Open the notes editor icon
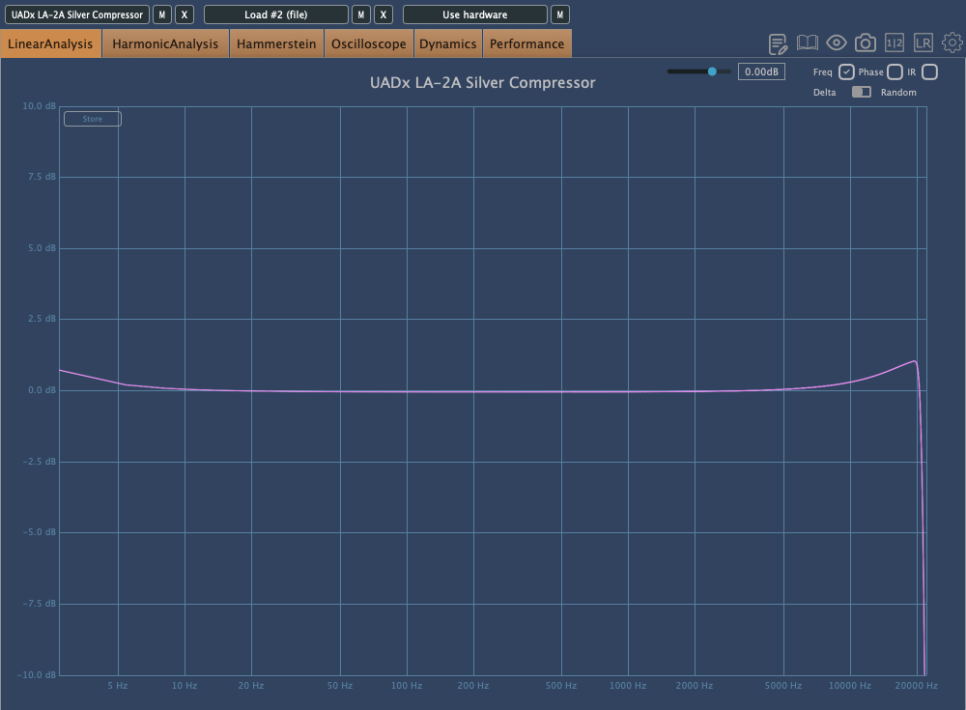This screenshot has height=710, width=966. click(x=778, y=44)
